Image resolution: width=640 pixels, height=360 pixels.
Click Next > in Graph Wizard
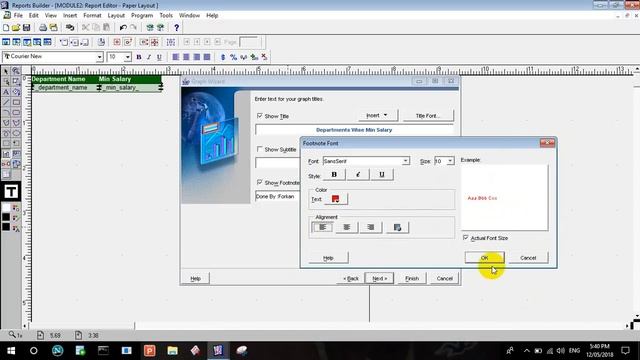(379, 278)
